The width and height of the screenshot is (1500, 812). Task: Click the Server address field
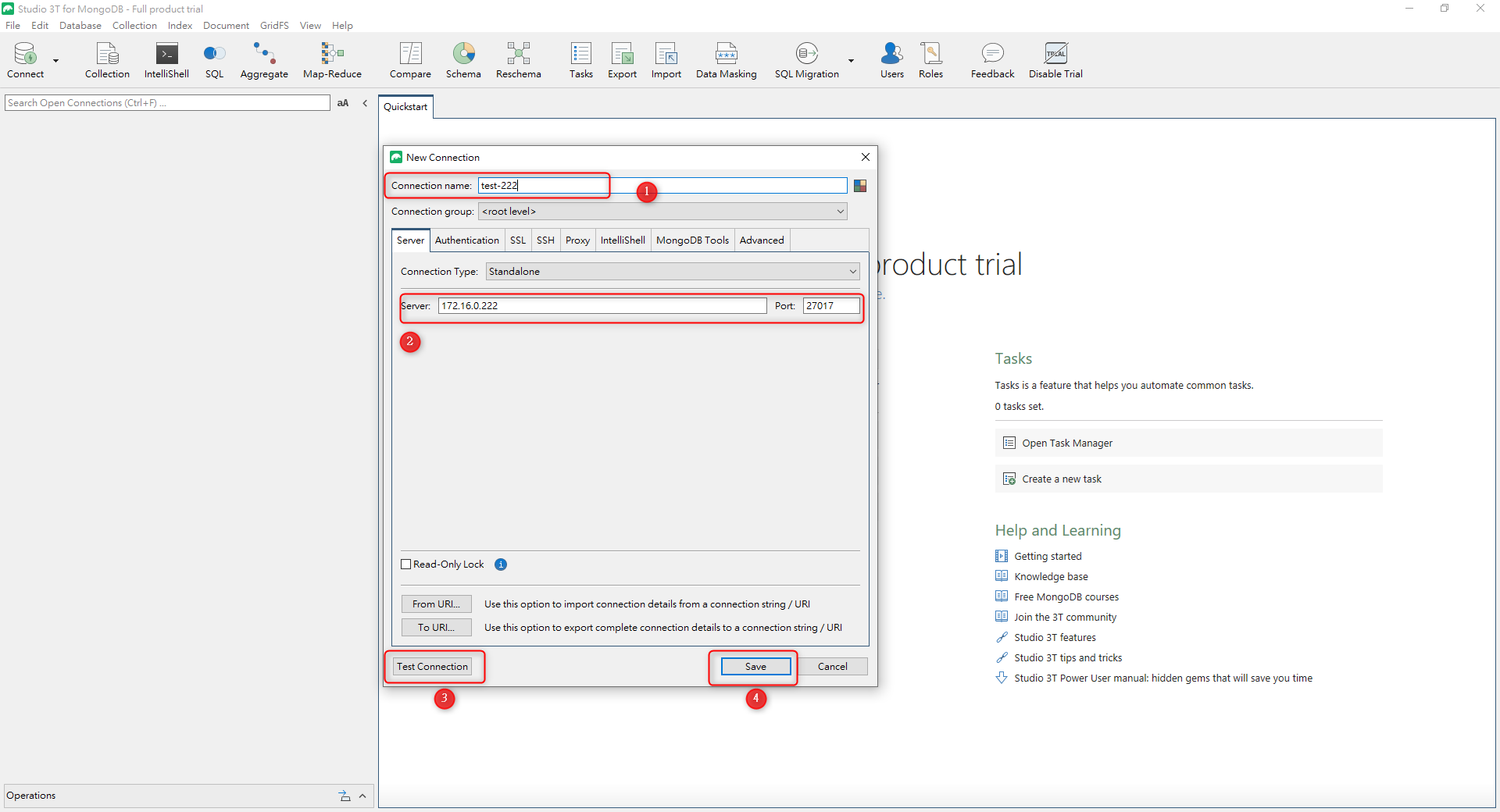602,306
